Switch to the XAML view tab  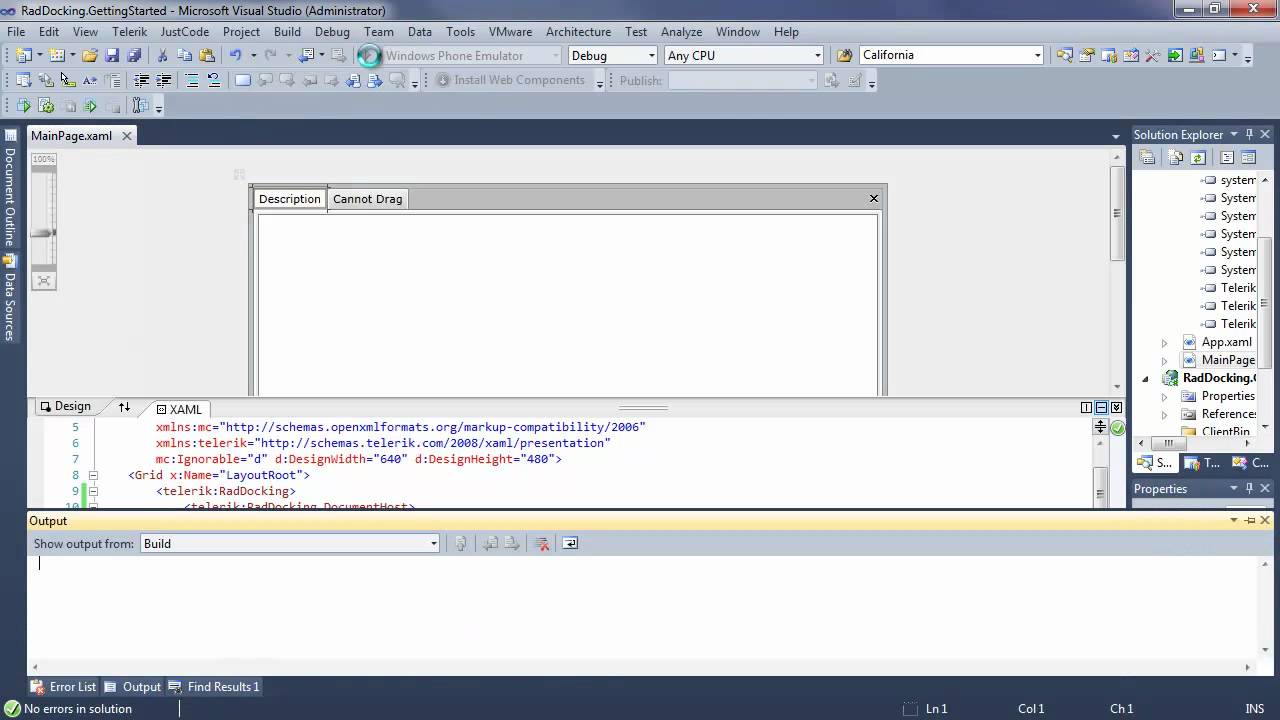point(179,409)
